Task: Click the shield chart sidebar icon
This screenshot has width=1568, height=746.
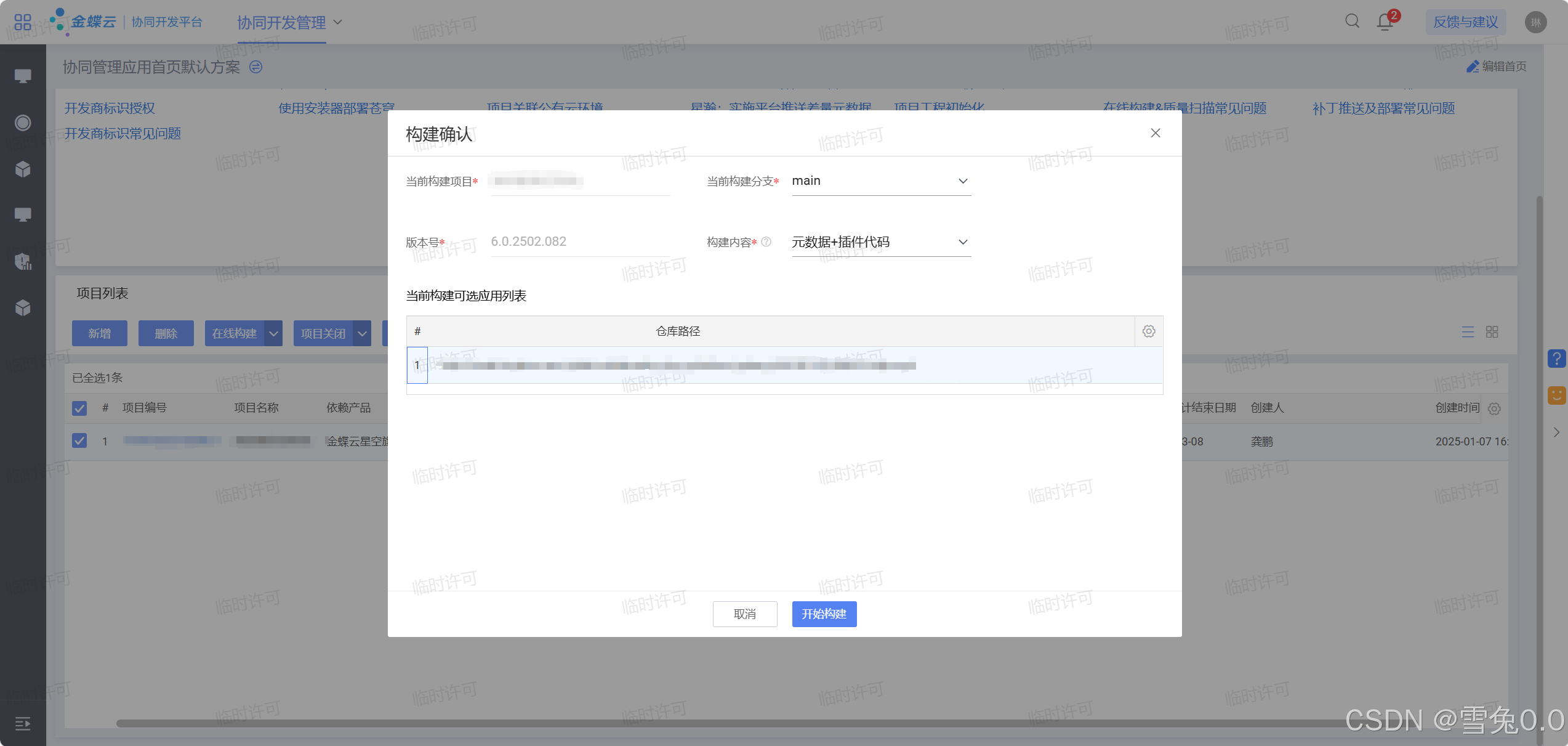Action: (23, 262)
